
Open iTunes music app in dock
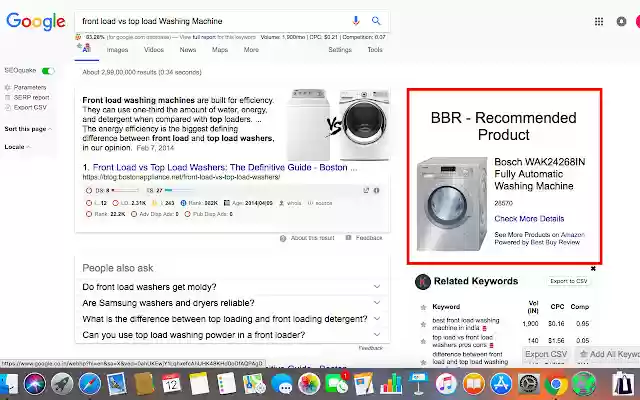[x=446, y=383]
